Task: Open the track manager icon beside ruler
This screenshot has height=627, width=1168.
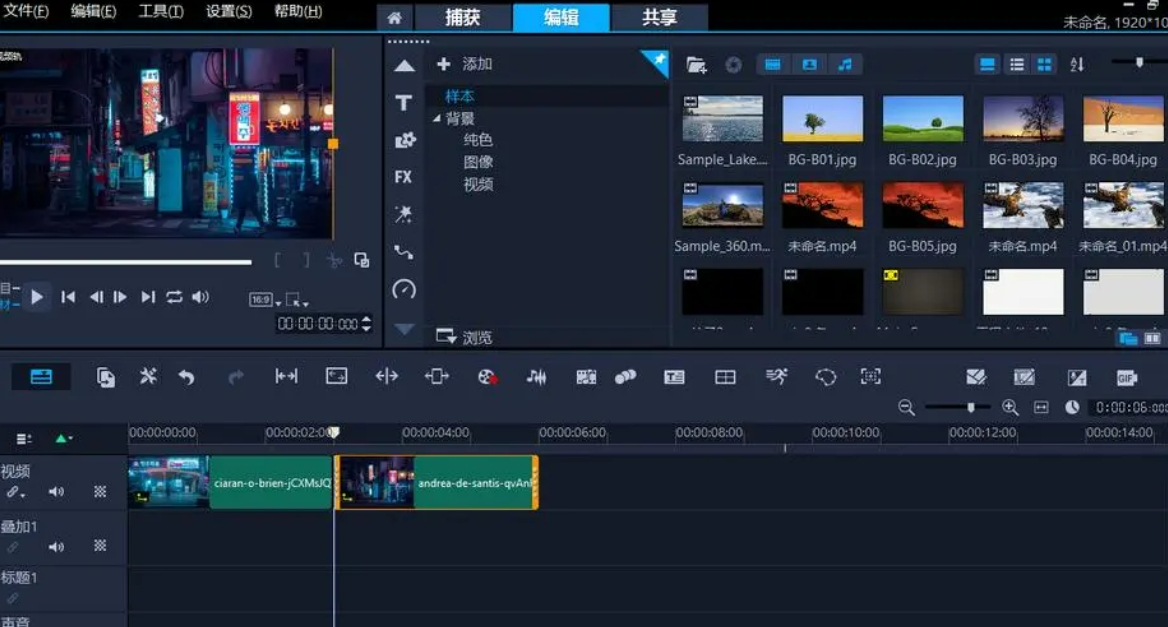Action: [24, 439]
